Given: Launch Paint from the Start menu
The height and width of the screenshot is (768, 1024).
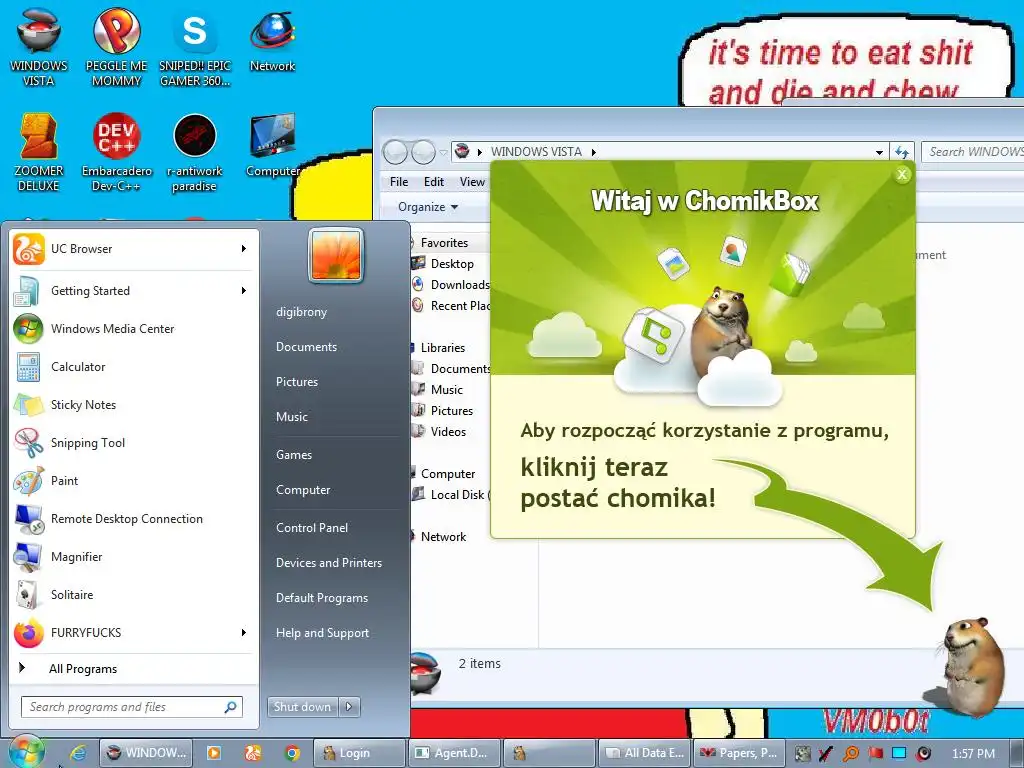Looking at the screenshot, I should (133, 481).
